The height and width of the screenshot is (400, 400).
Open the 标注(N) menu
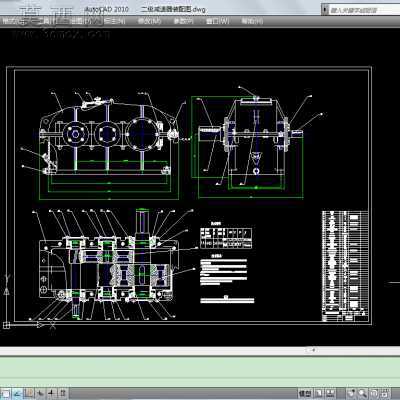115,21
